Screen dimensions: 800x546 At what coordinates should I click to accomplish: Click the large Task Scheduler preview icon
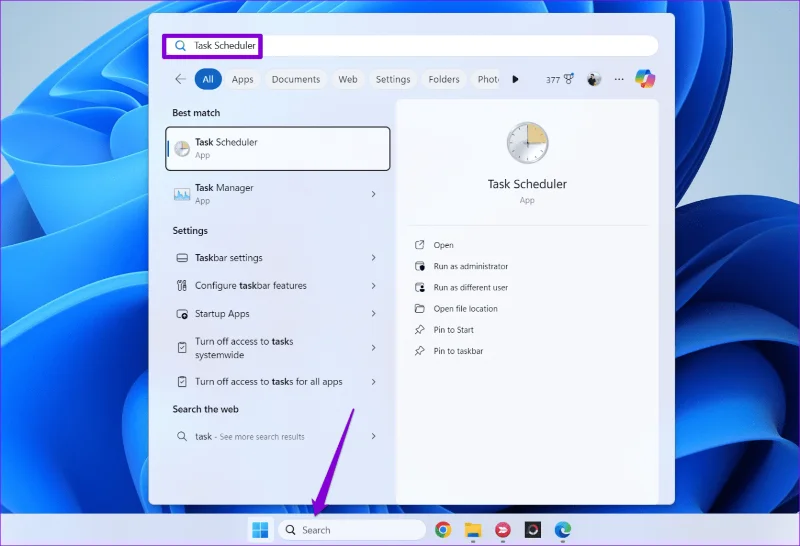click(x=527, y=143)
